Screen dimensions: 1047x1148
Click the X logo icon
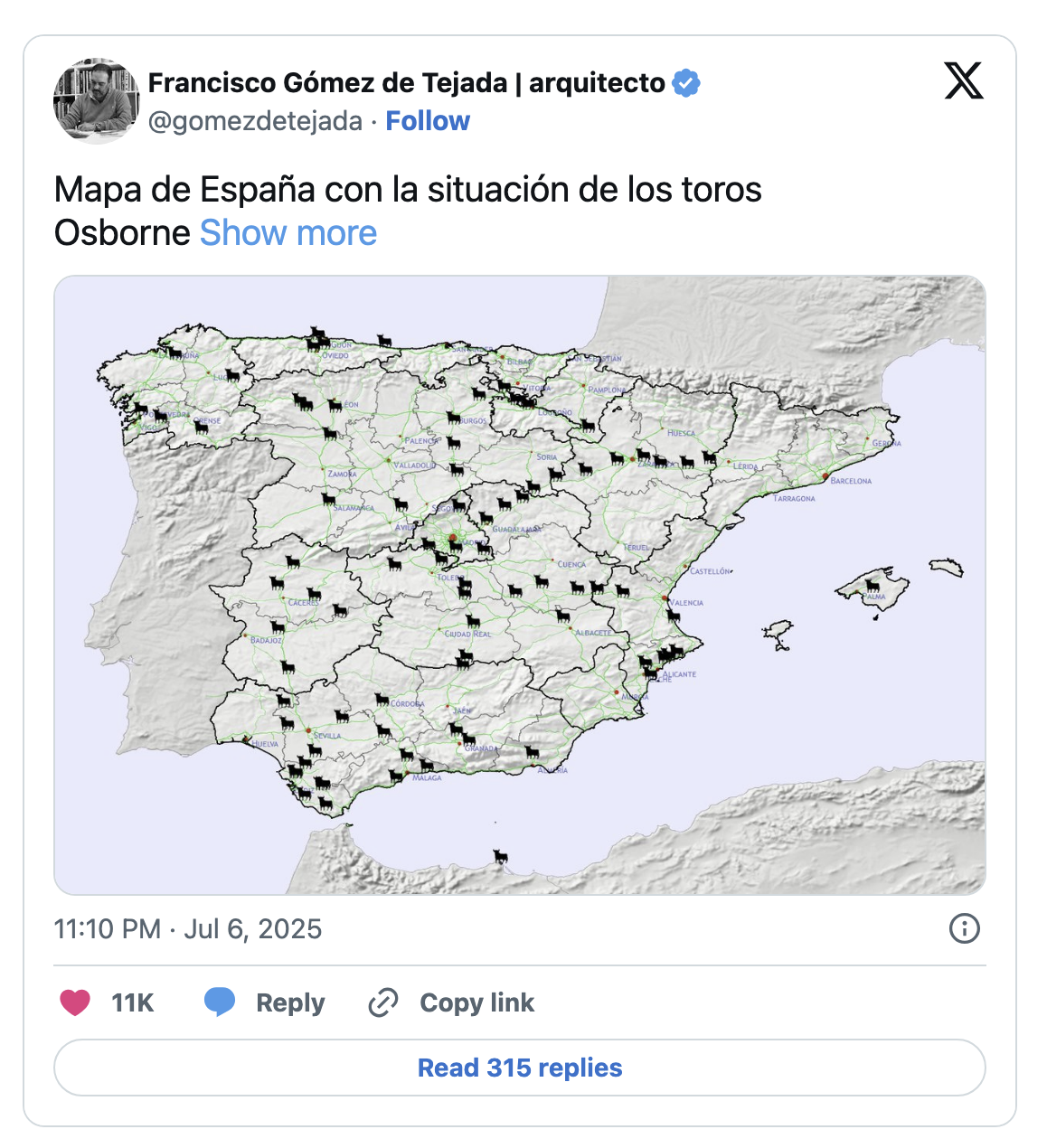point(964,80)
